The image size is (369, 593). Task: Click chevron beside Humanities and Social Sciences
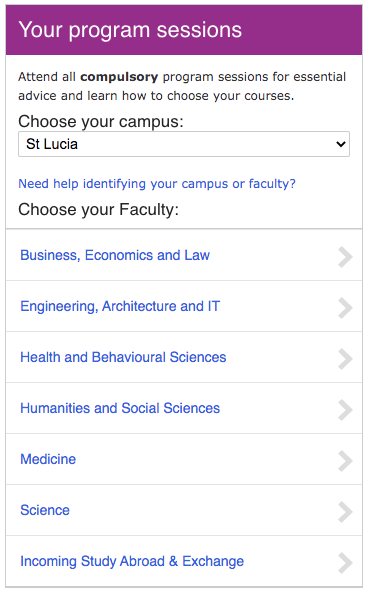point(345,410)
